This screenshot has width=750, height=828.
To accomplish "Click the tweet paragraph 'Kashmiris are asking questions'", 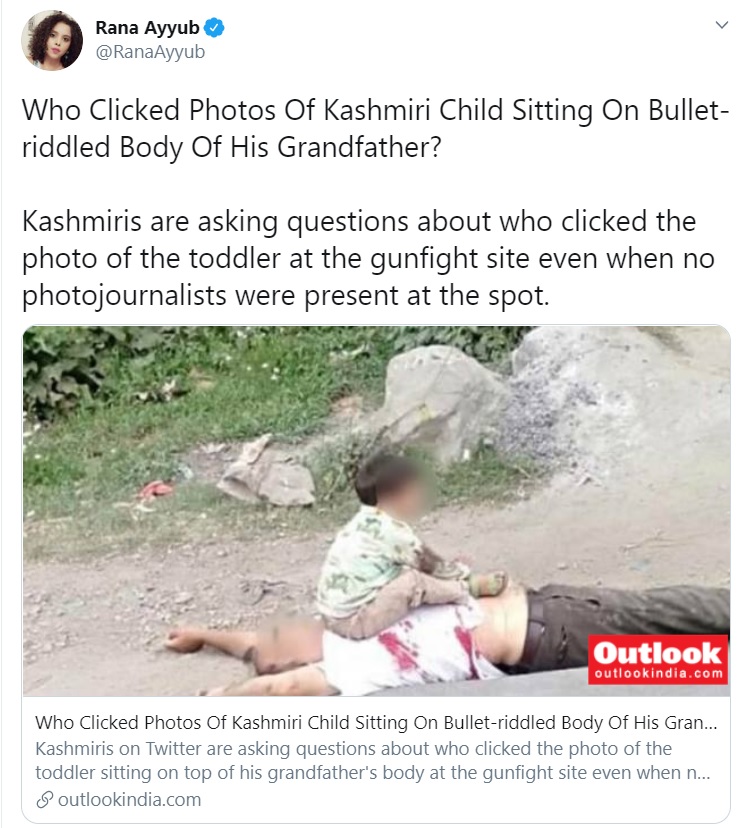I will pyautogui.click(x=368, y=258).
